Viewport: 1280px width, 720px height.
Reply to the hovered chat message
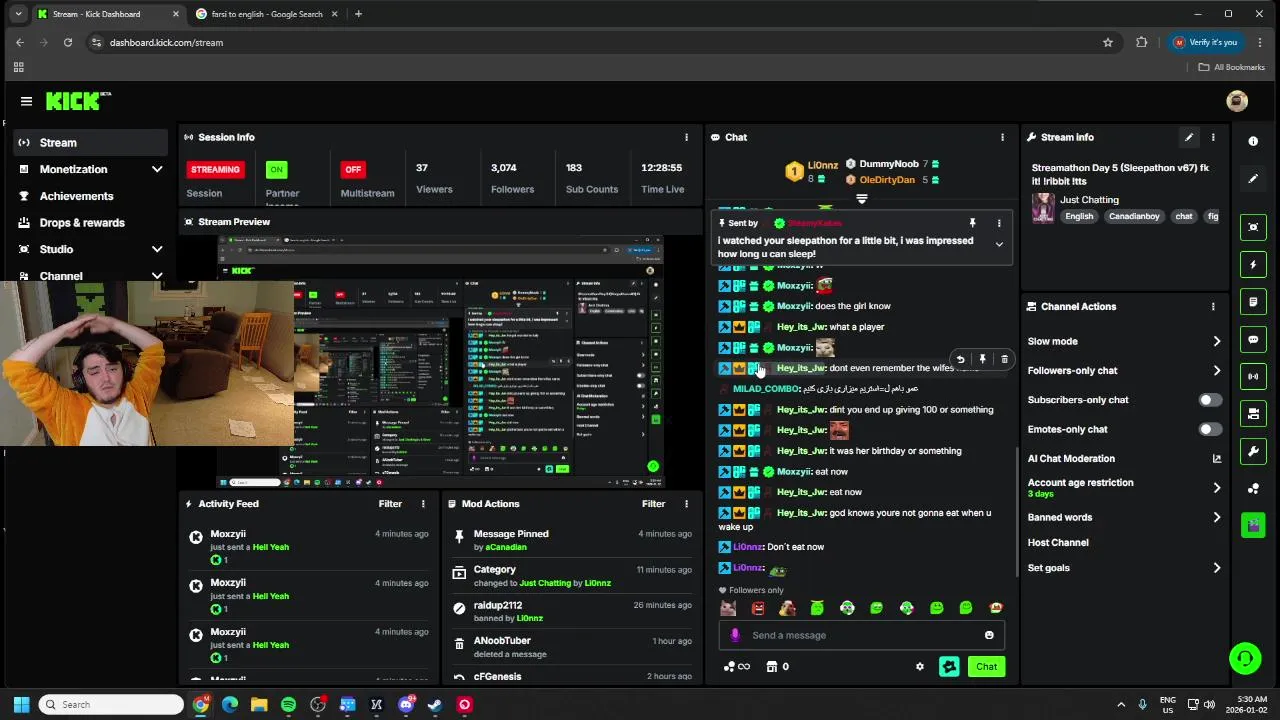[x=960, y=359]
